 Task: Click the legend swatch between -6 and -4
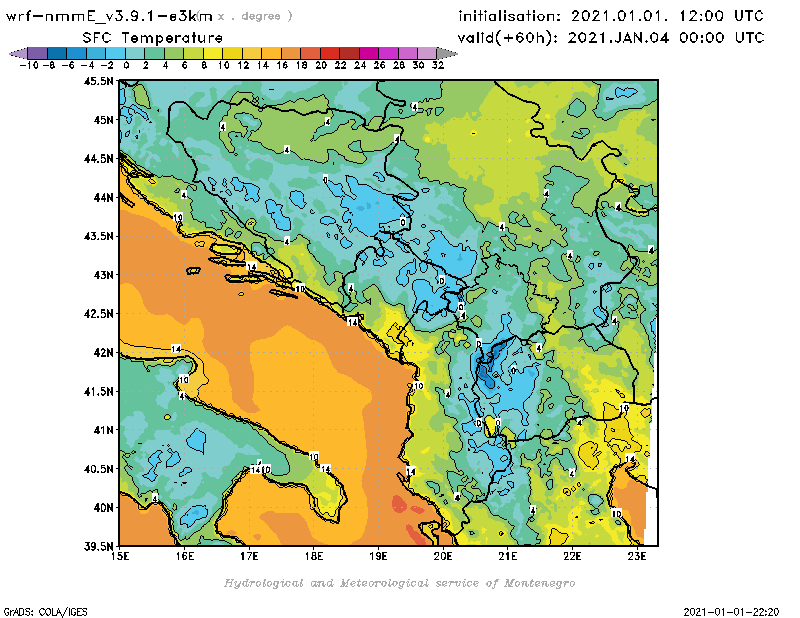click(x=77, y=53)
